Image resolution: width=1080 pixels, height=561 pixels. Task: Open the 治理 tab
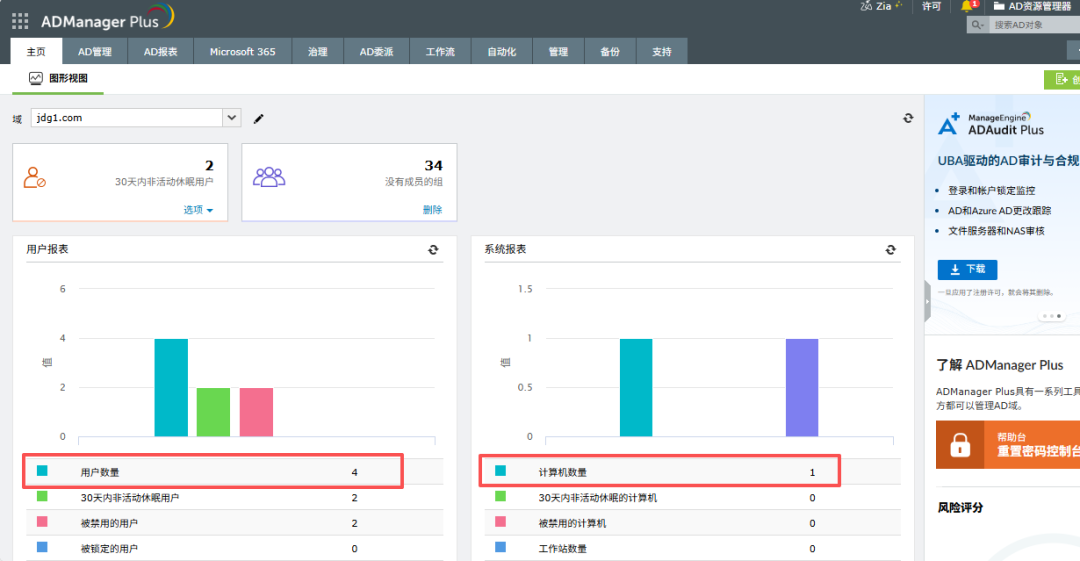pos(318,52)
